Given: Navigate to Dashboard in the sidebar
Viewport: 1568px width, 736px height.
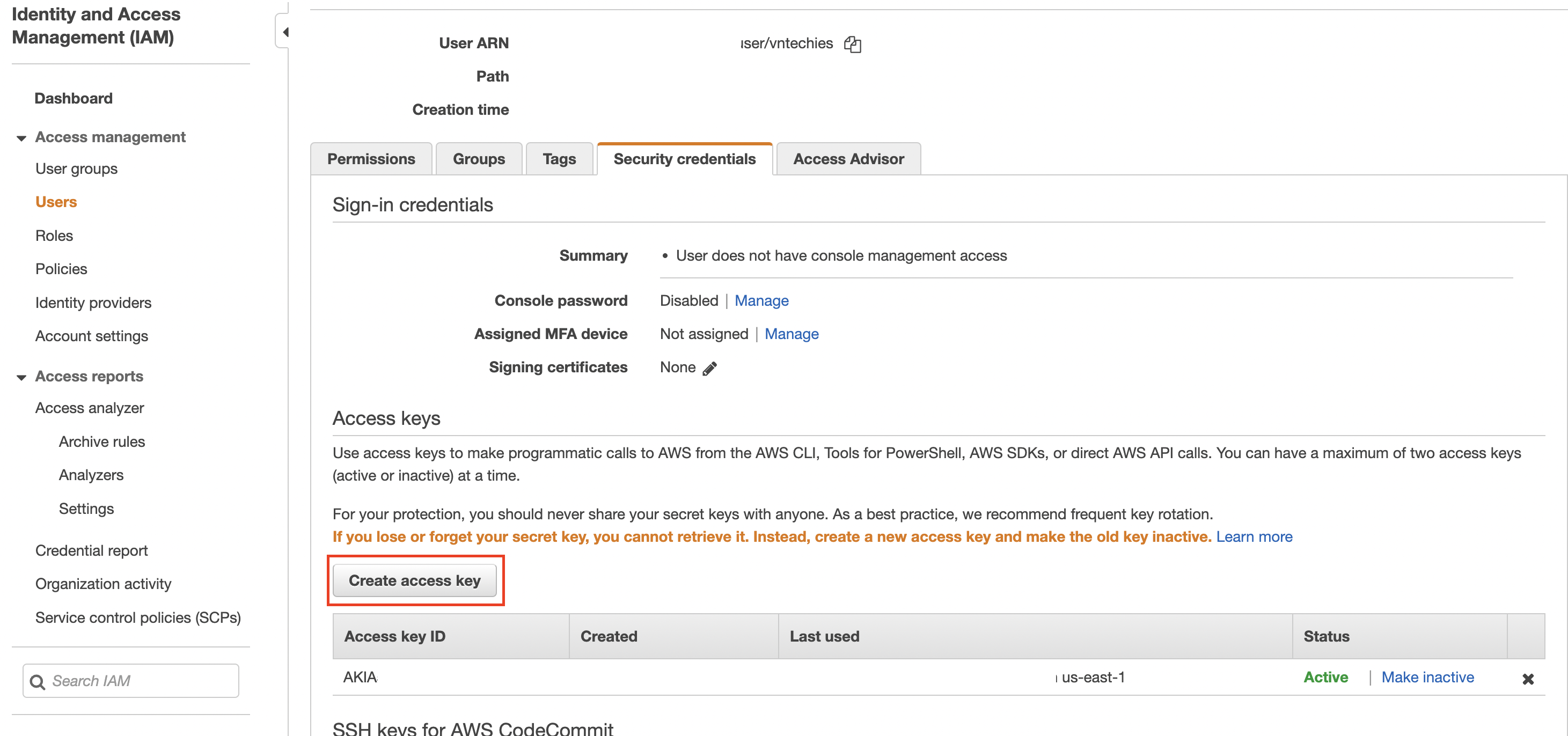Looking at the screenshot, I should pyautogui.click(x=73, y=99).
